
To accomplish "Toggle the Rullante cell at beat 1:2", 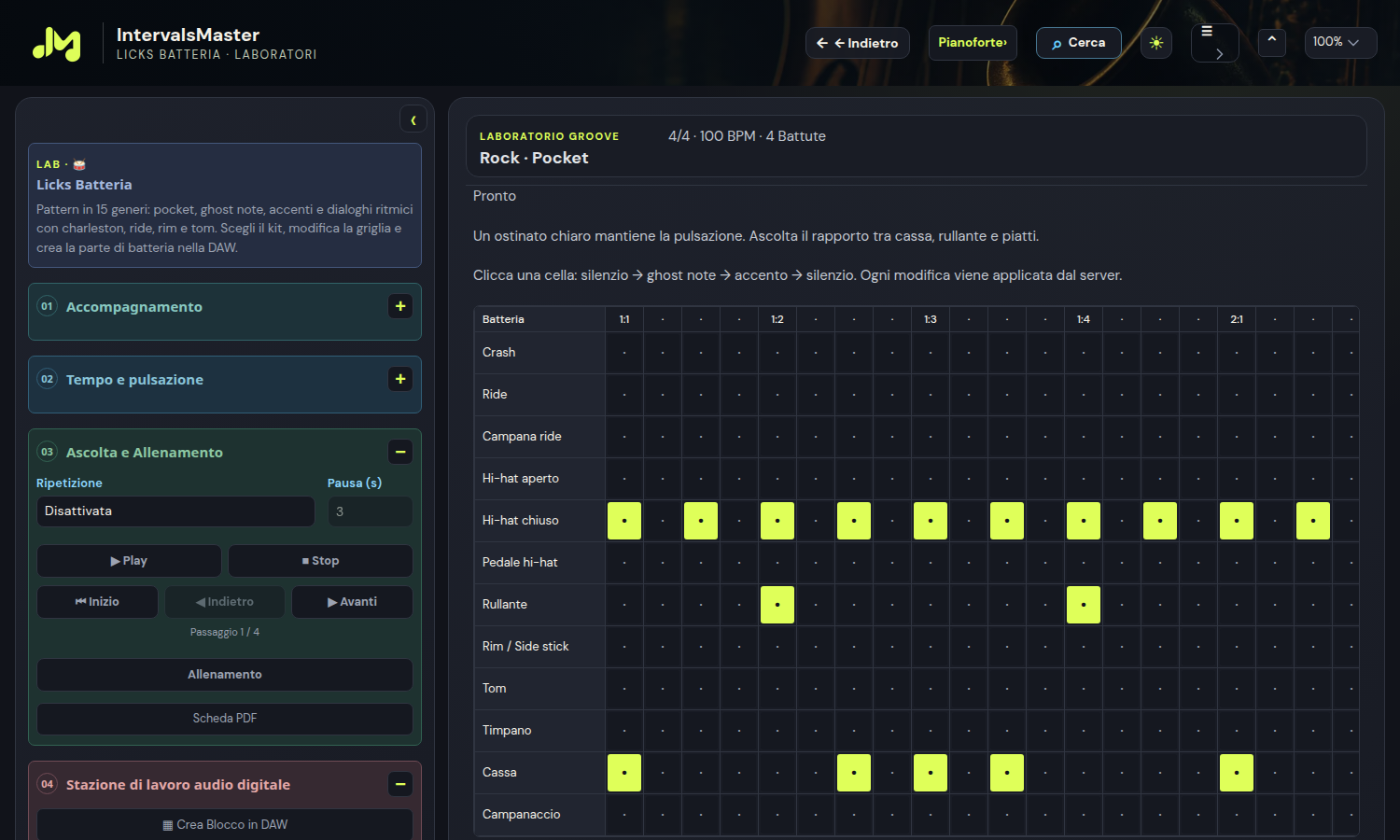I will [x=777, y=605].
